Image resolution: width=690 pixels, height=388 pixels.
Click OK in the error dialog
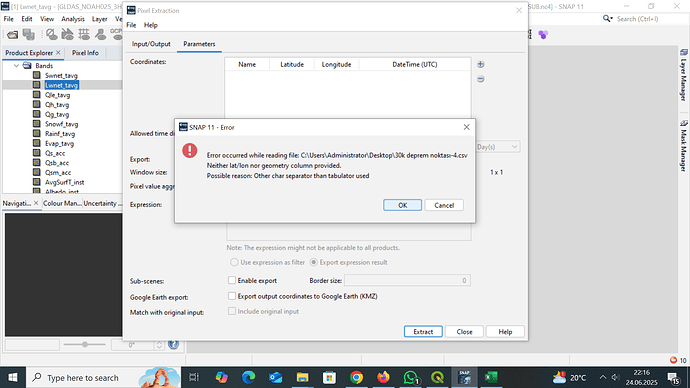(x=402, y=205)
